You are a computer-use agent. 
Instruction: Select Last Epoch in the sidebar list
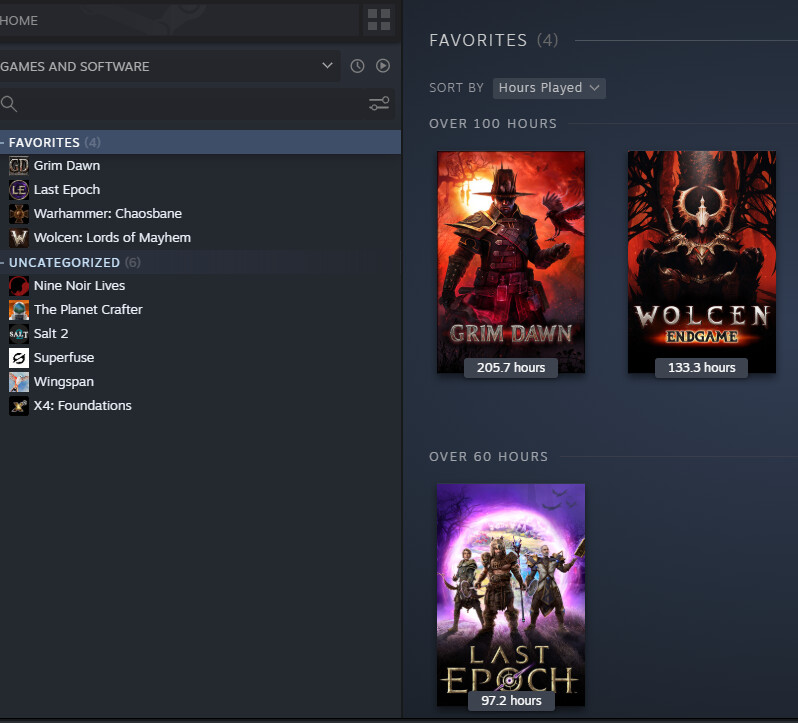(67, 189)
